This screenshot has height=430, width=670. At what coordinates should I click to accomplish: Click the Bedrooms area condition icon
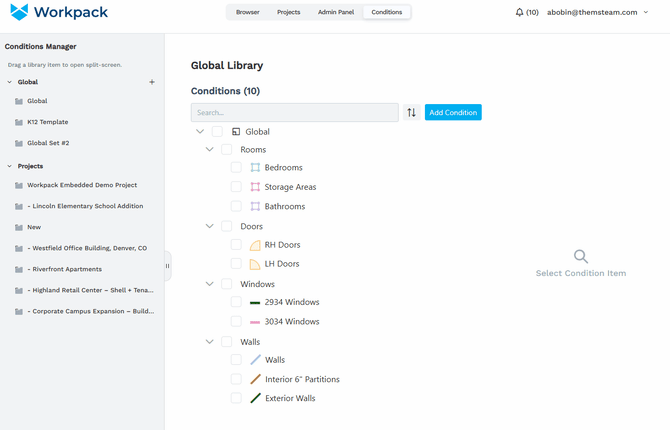[255, 168]
